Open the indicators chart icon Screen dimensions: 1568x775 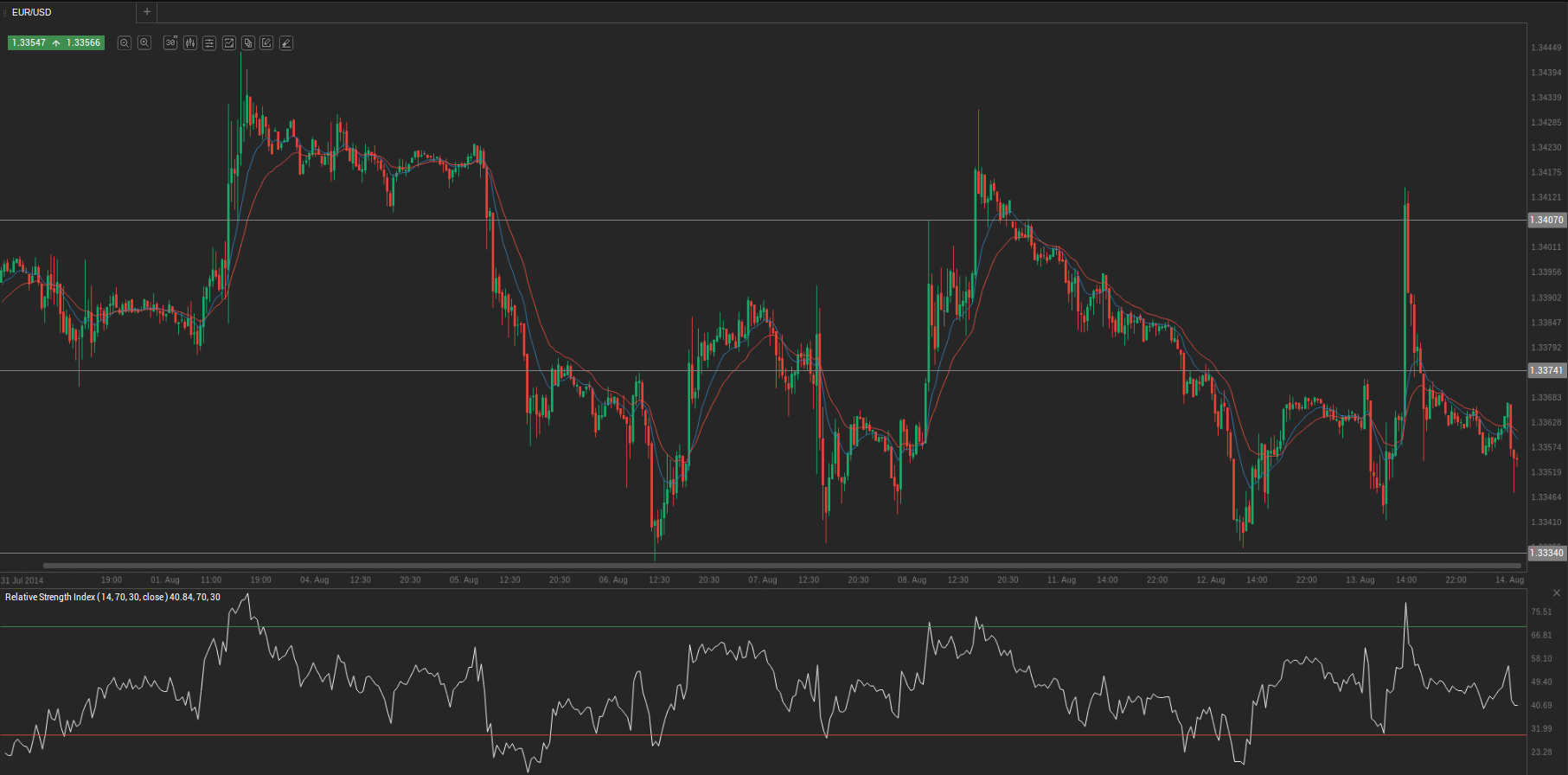click(x=229, y=43)
